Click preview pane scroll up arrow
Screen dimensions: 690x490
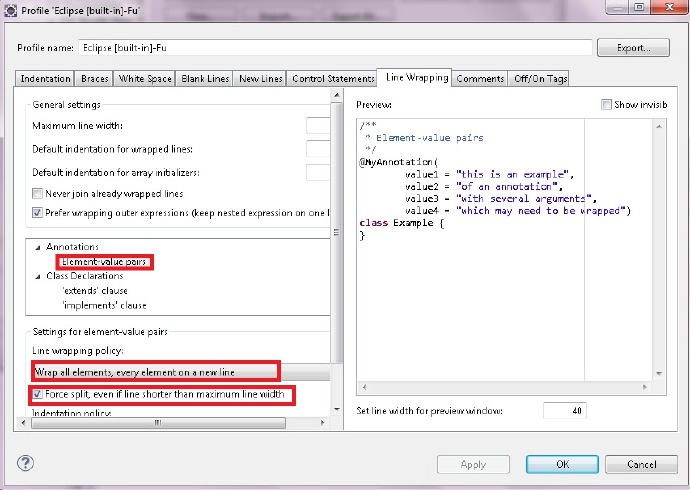(659, 127)
